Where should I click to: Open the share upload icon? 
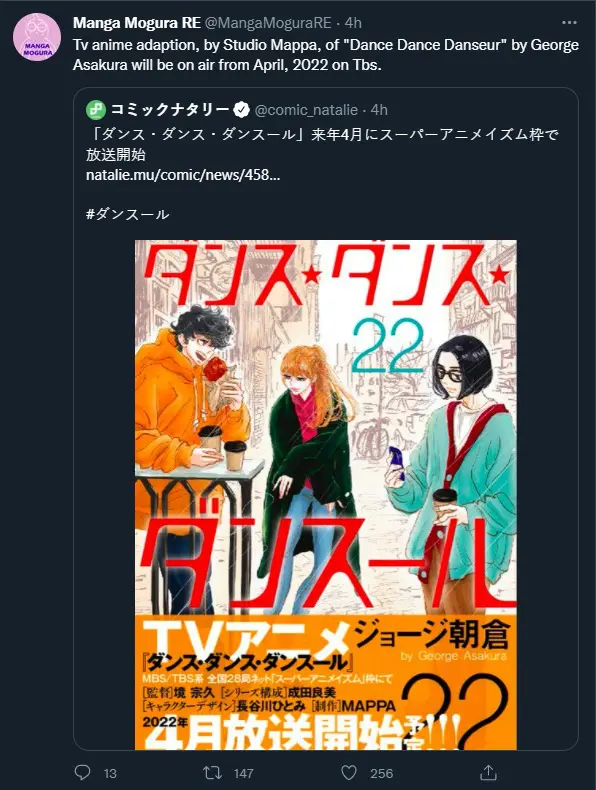click(x=488, y=772)
